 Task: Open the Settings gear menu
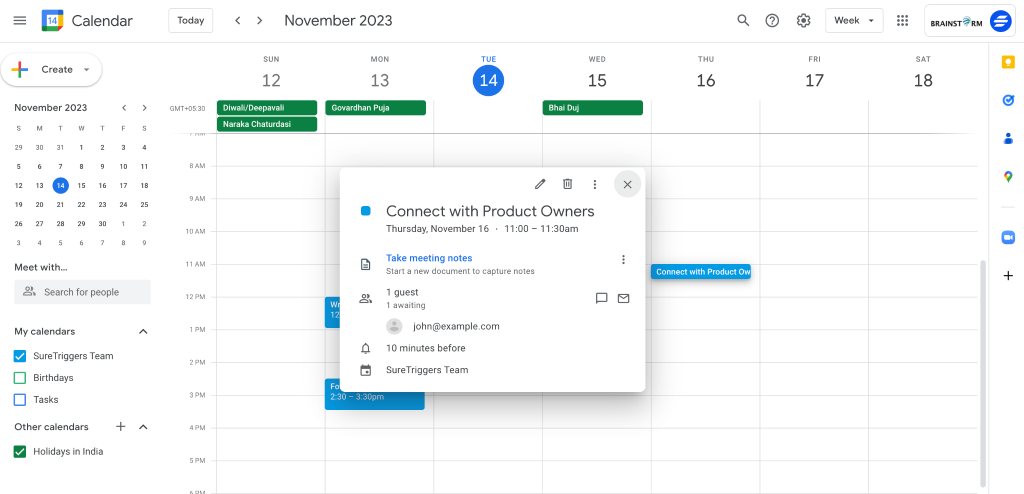click(x=803, y=20)
